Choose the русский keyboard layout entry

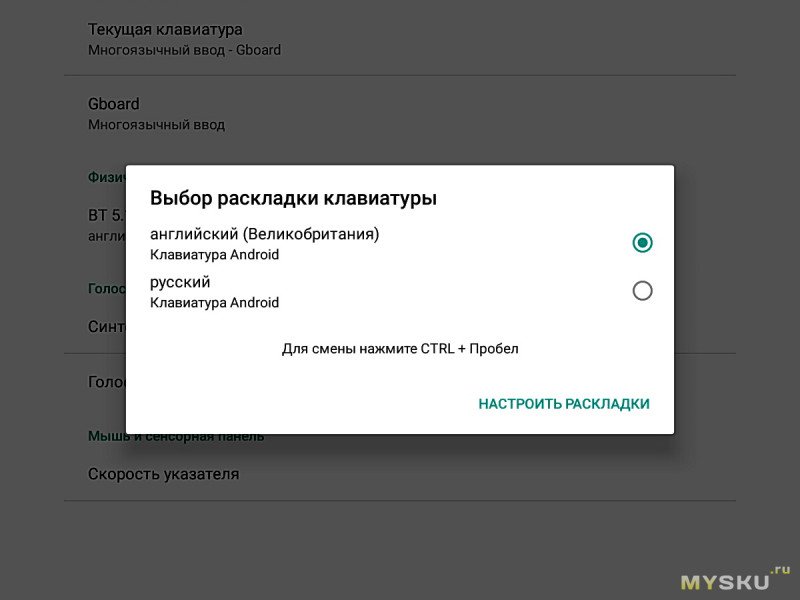[400, 291]
